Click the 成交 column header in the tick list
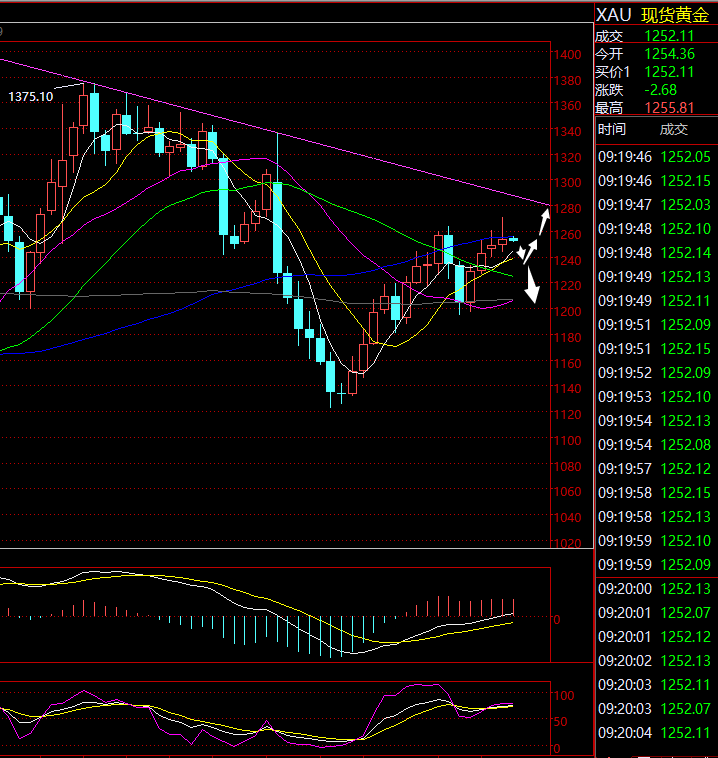Viewport: 718px width, 758px height. 674,130
